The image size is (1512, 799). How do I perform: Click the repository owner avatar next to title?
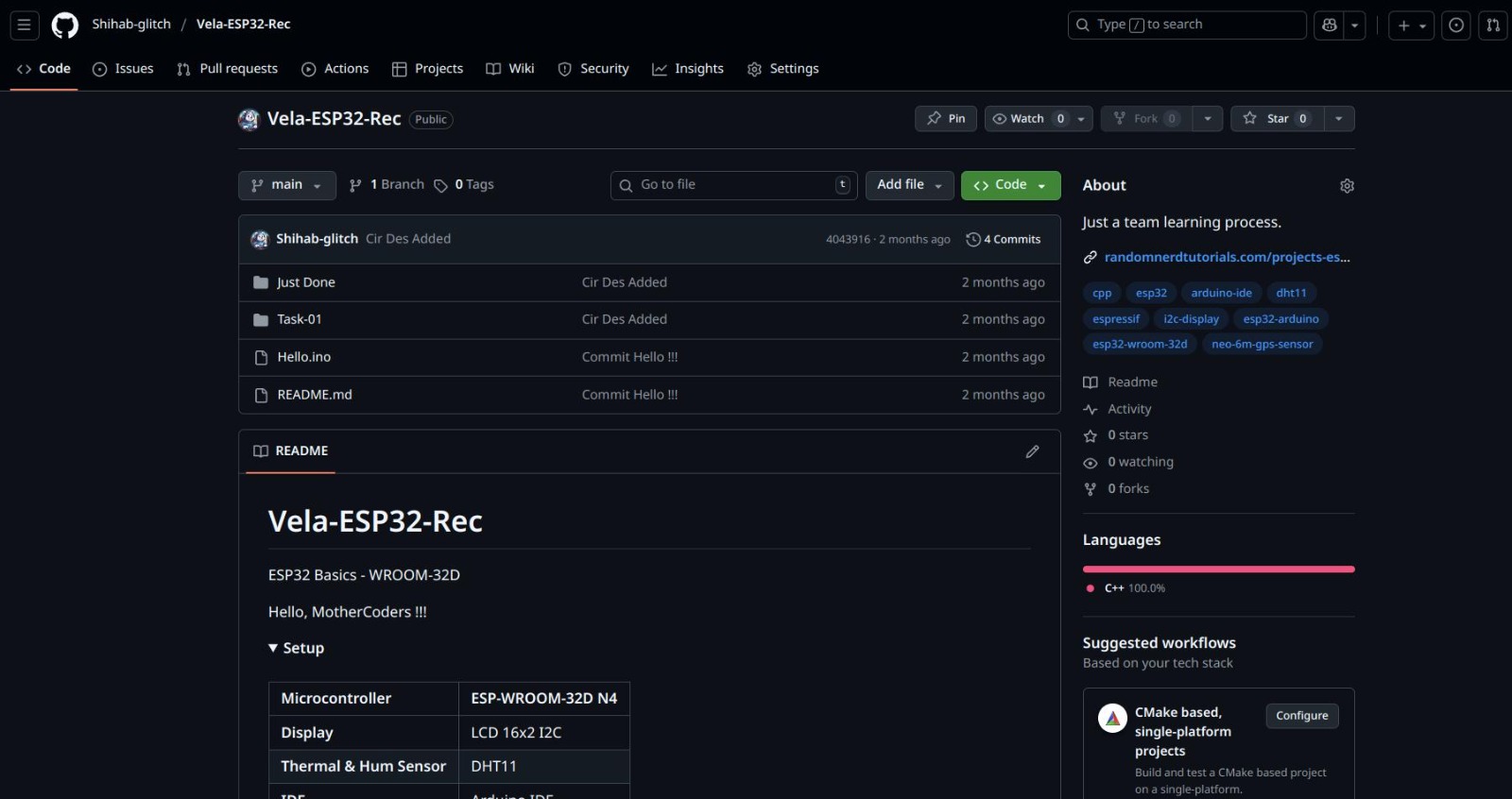click(x=249, y=119)
